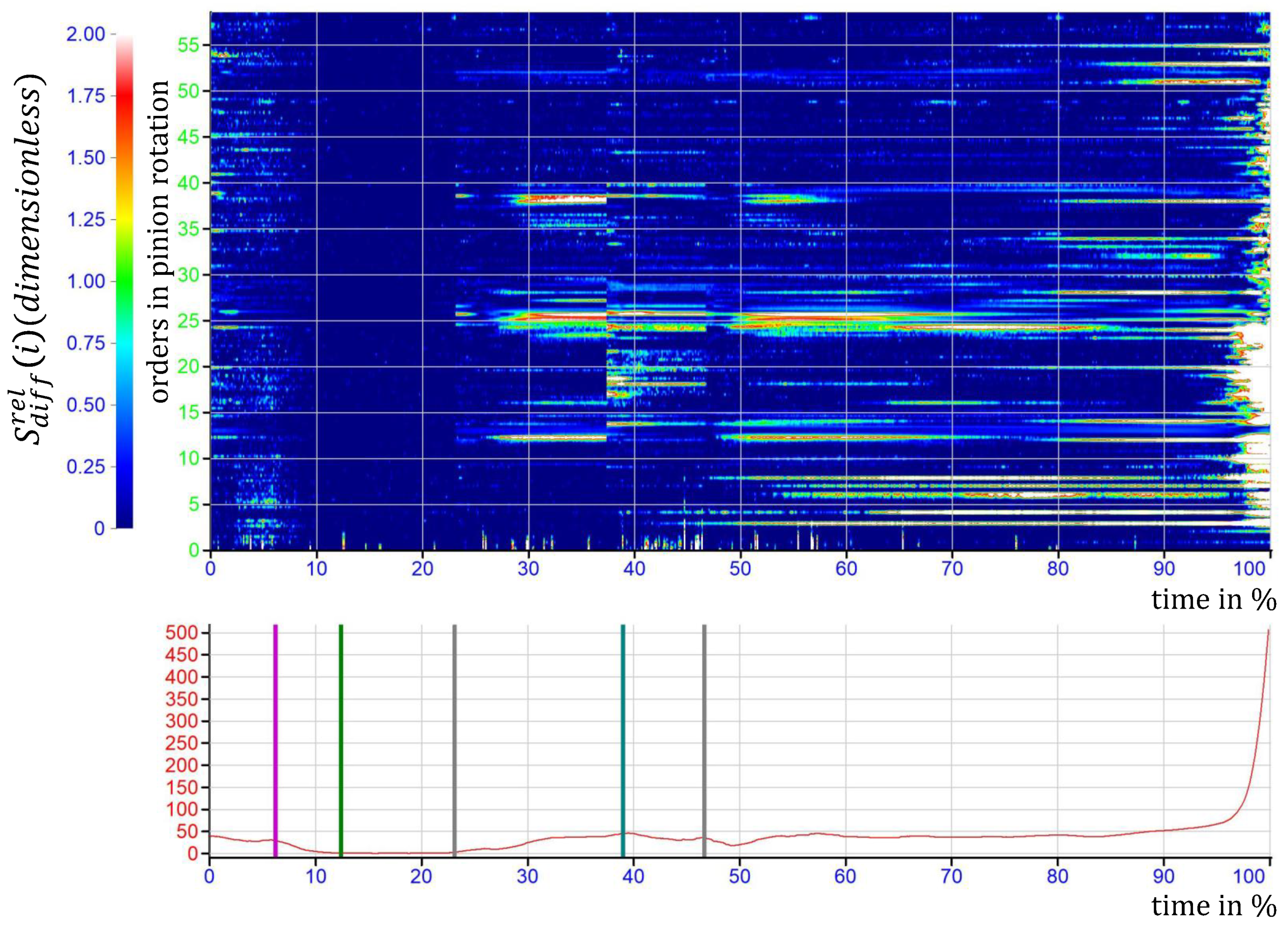
Task: Click the '1.25' colorbar label
Action: click(86, 220)
